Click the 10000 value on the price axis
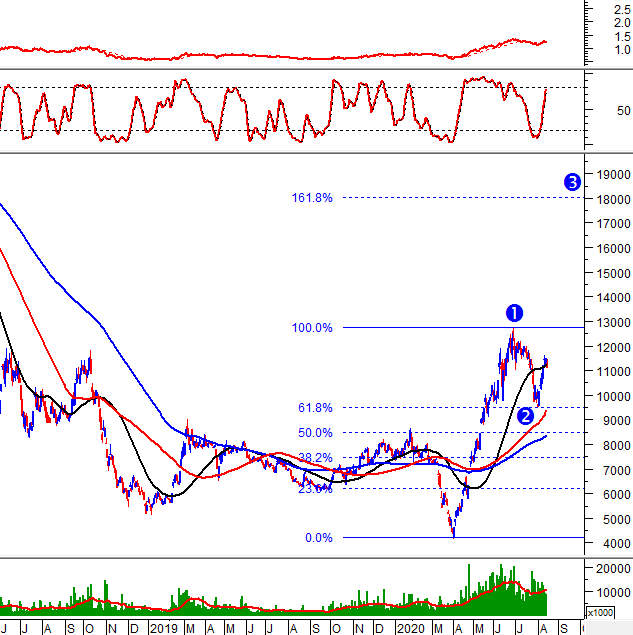The width and height of the screenshot is (633, 635). [613, 396]
